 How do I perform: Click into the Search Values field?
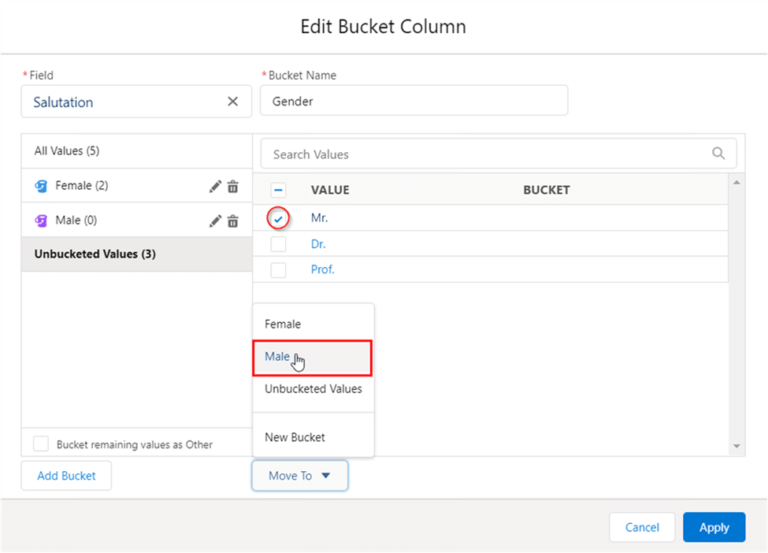[x=499, y=154]
